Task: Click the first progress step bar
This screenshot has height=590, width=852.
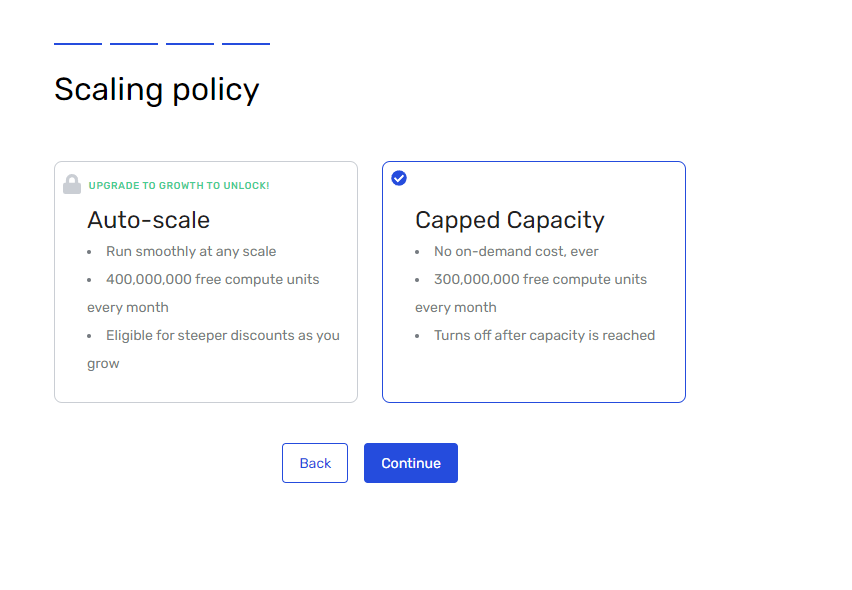Action: pos(78,44)
